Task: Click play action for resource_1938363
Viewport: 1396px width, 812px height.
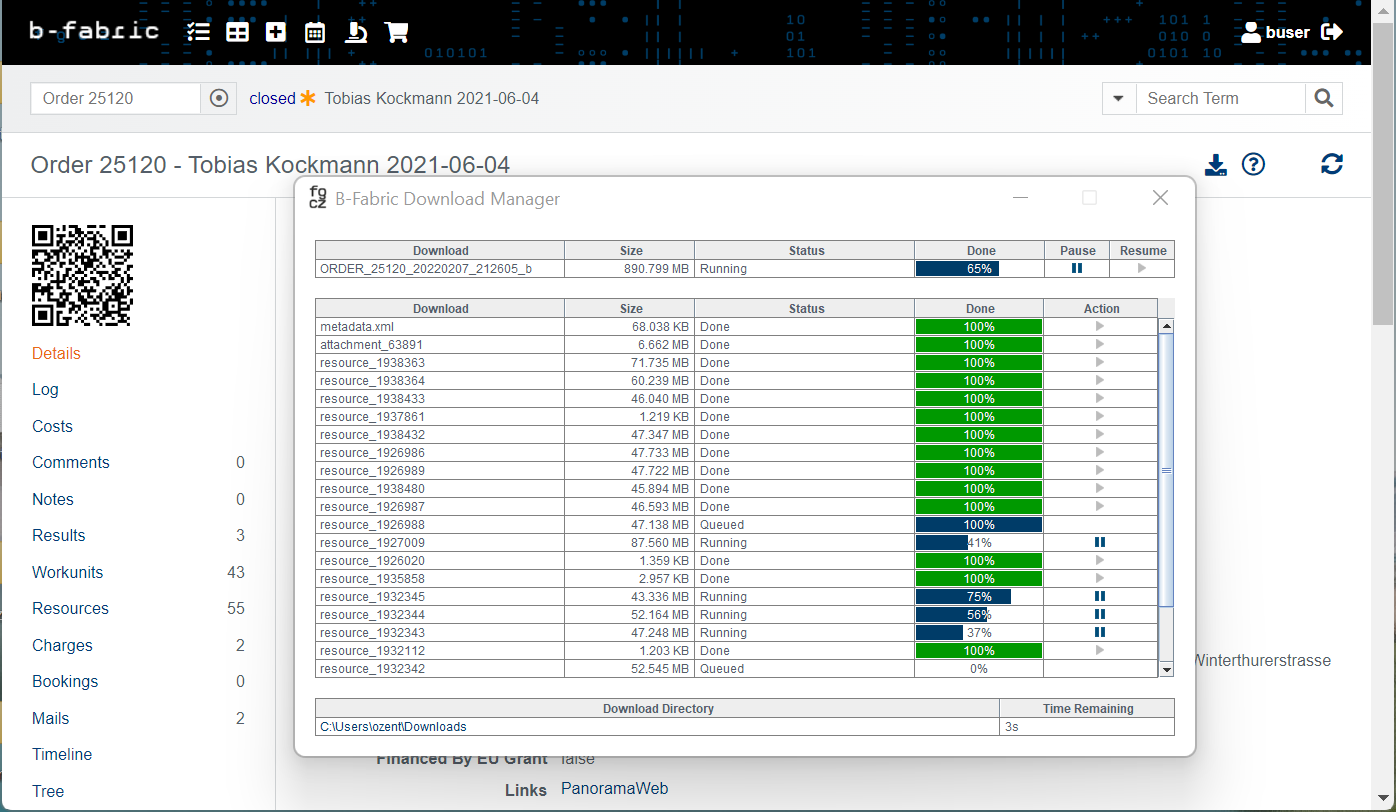Action: pos(1100,362)
